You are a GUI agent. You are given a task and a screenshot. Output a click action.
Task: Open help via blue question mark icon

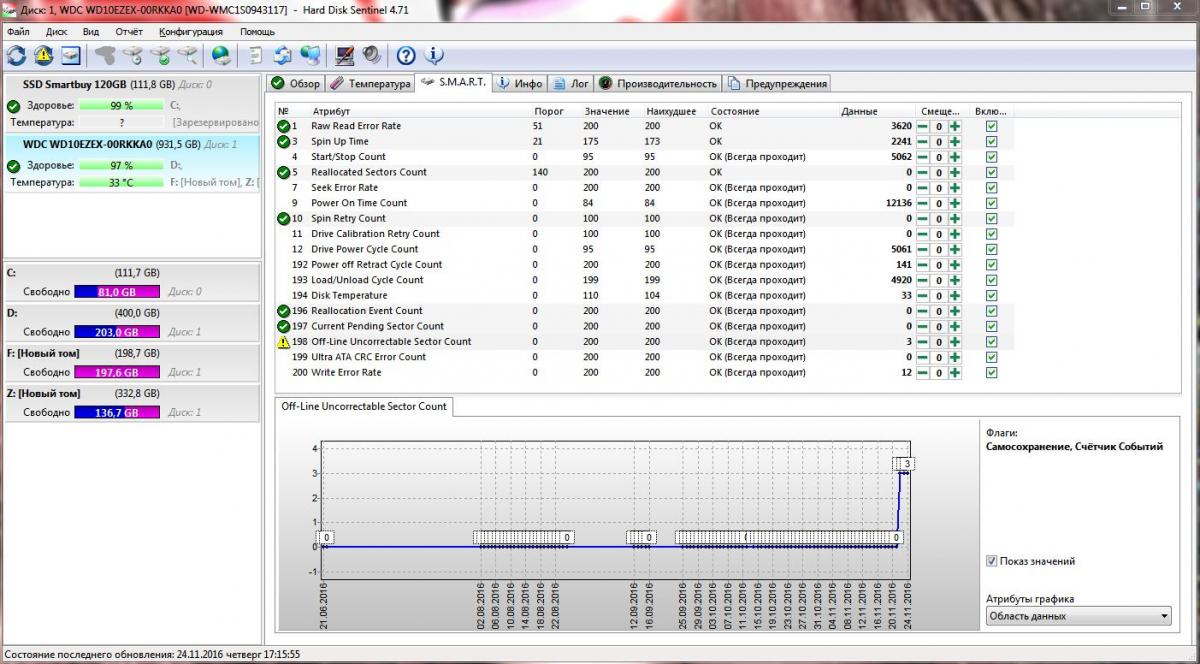pyautogui.click(x=406, y=55)
